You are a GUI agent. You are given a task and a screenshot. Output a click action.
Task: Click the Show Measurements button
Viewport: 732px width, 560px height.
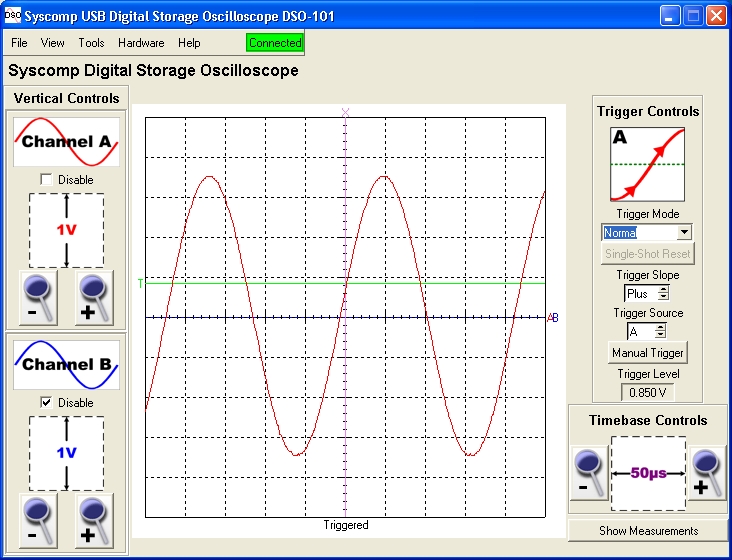click(x=648, y=530)
